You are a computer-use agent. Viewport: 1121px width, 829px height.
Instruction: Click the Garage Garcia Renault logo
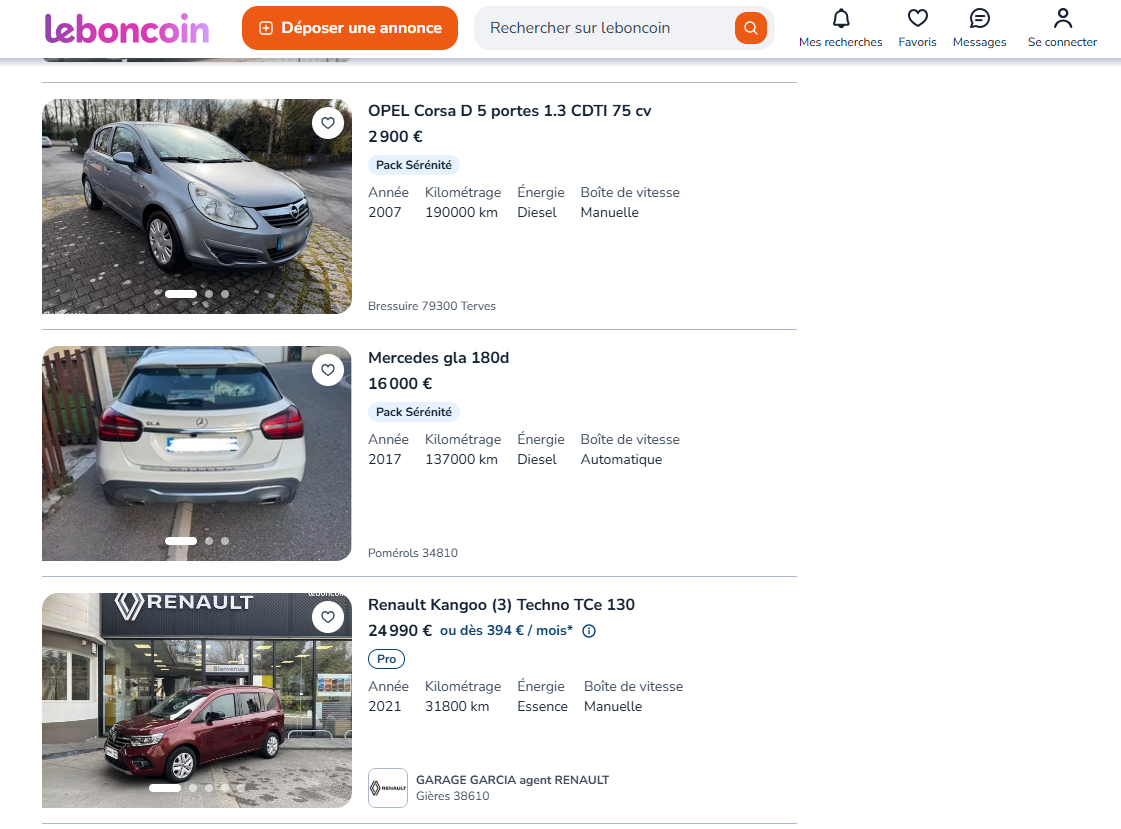(388, 788)
